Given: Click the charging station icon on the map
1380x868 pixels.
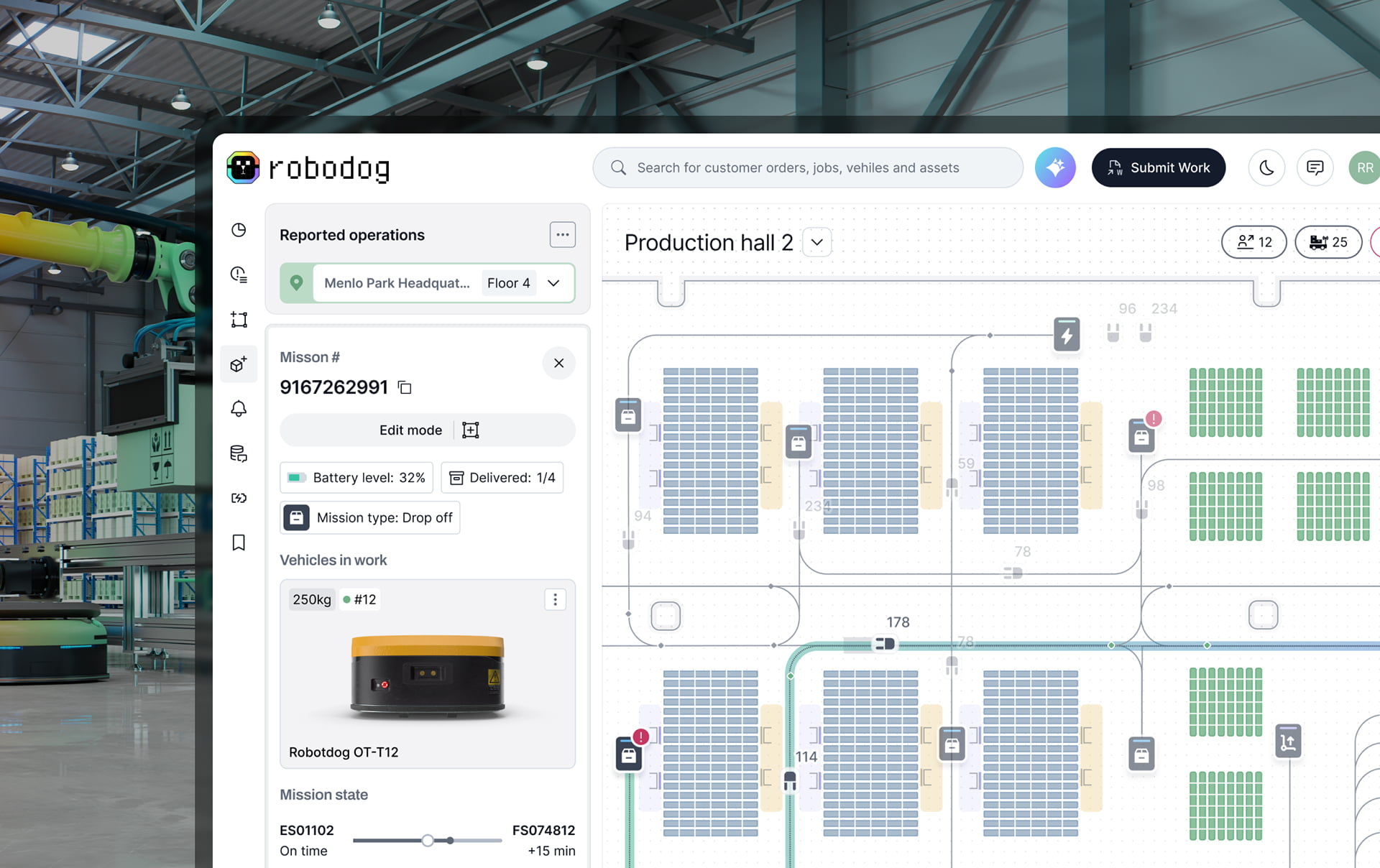Looking at the screenshot, I should 1067,333.
